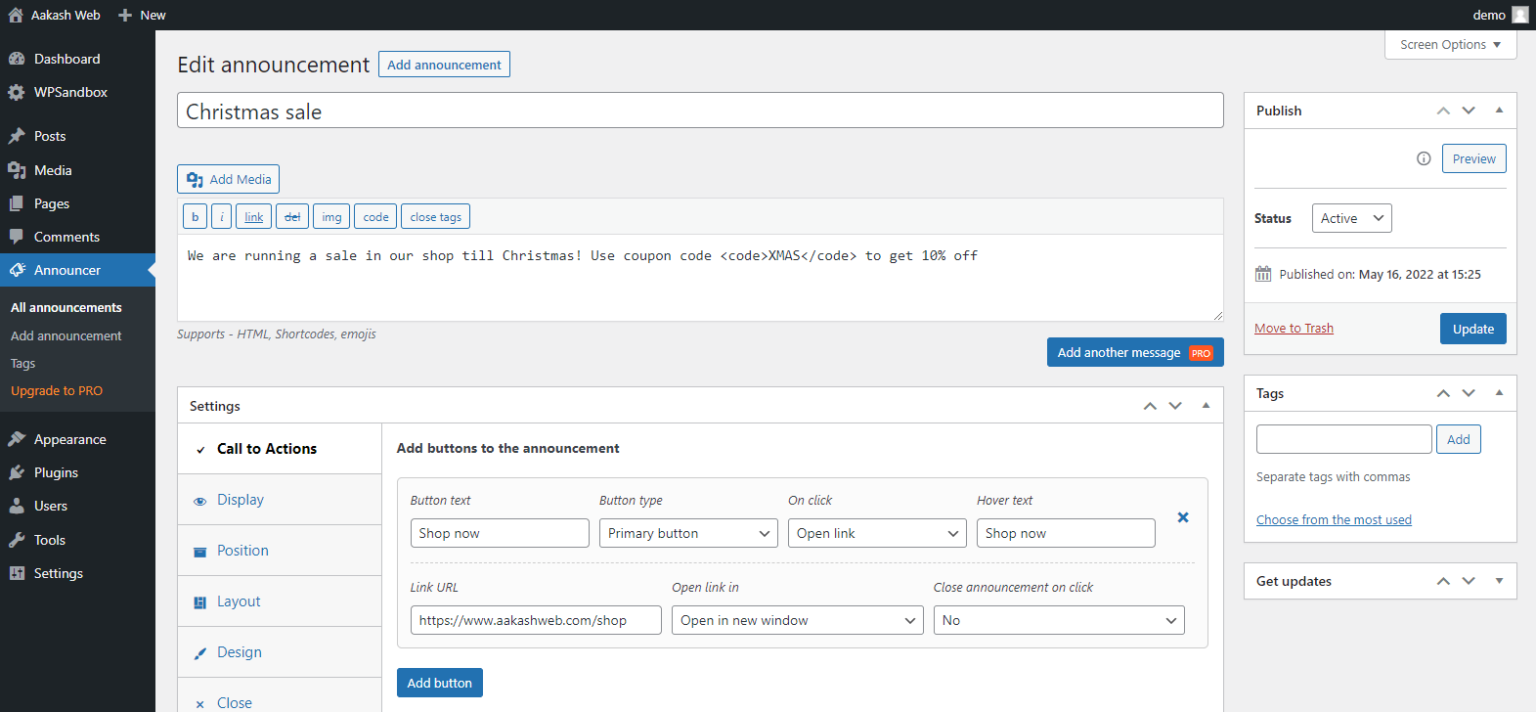This screenshot has width=1536, height=712.
Task: Click the Announcer megaphone icon
Action: click(x=16, y=270)
